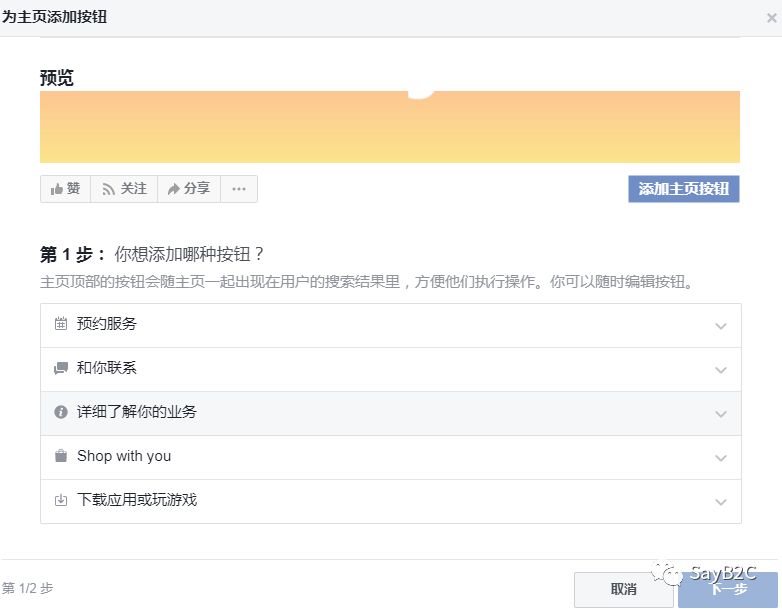Viewport: 782px width, 609px height.
Task: Click the feed icon in 关注
Action: pyautogui.click(x=108, y=190)
